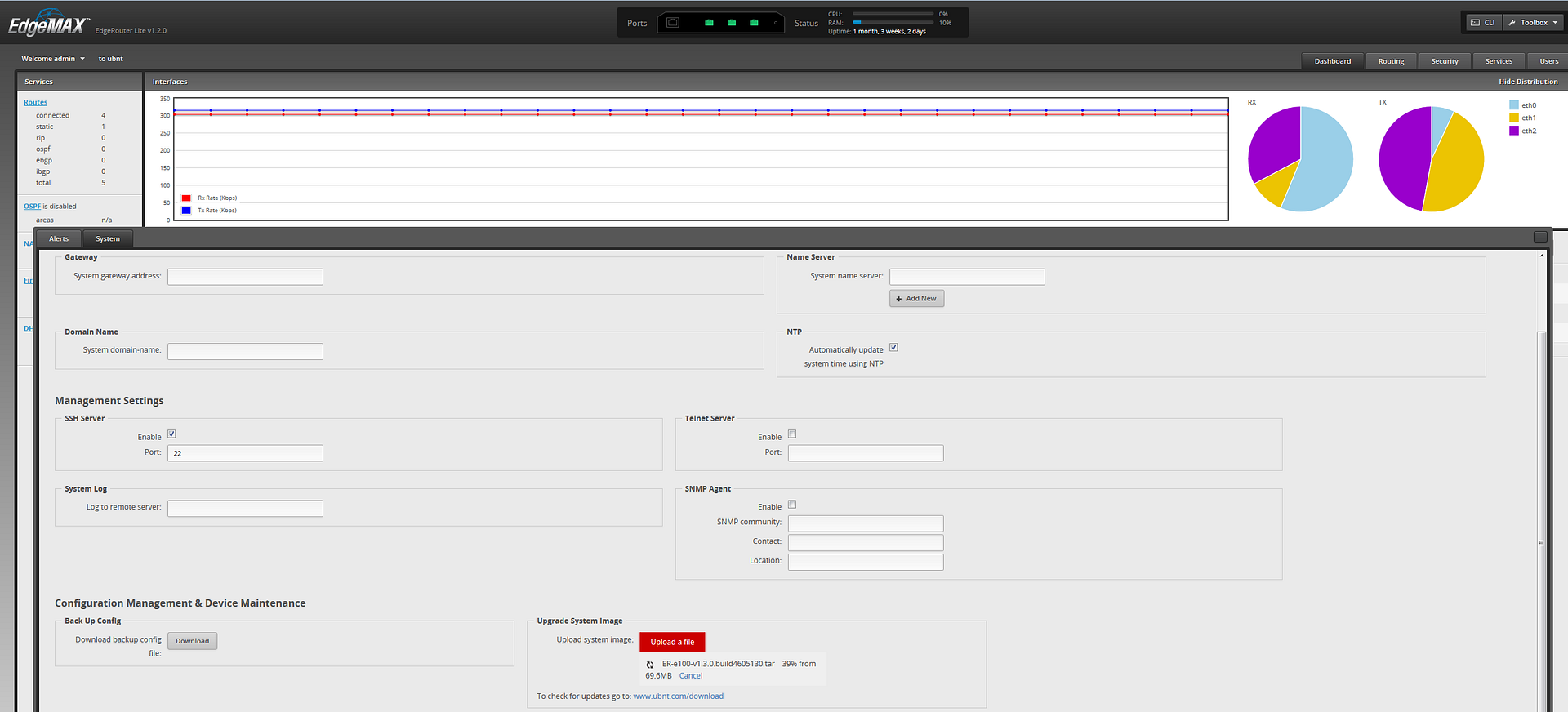
Task: Click the System gateway address field
Action: (x=245, y=277)
